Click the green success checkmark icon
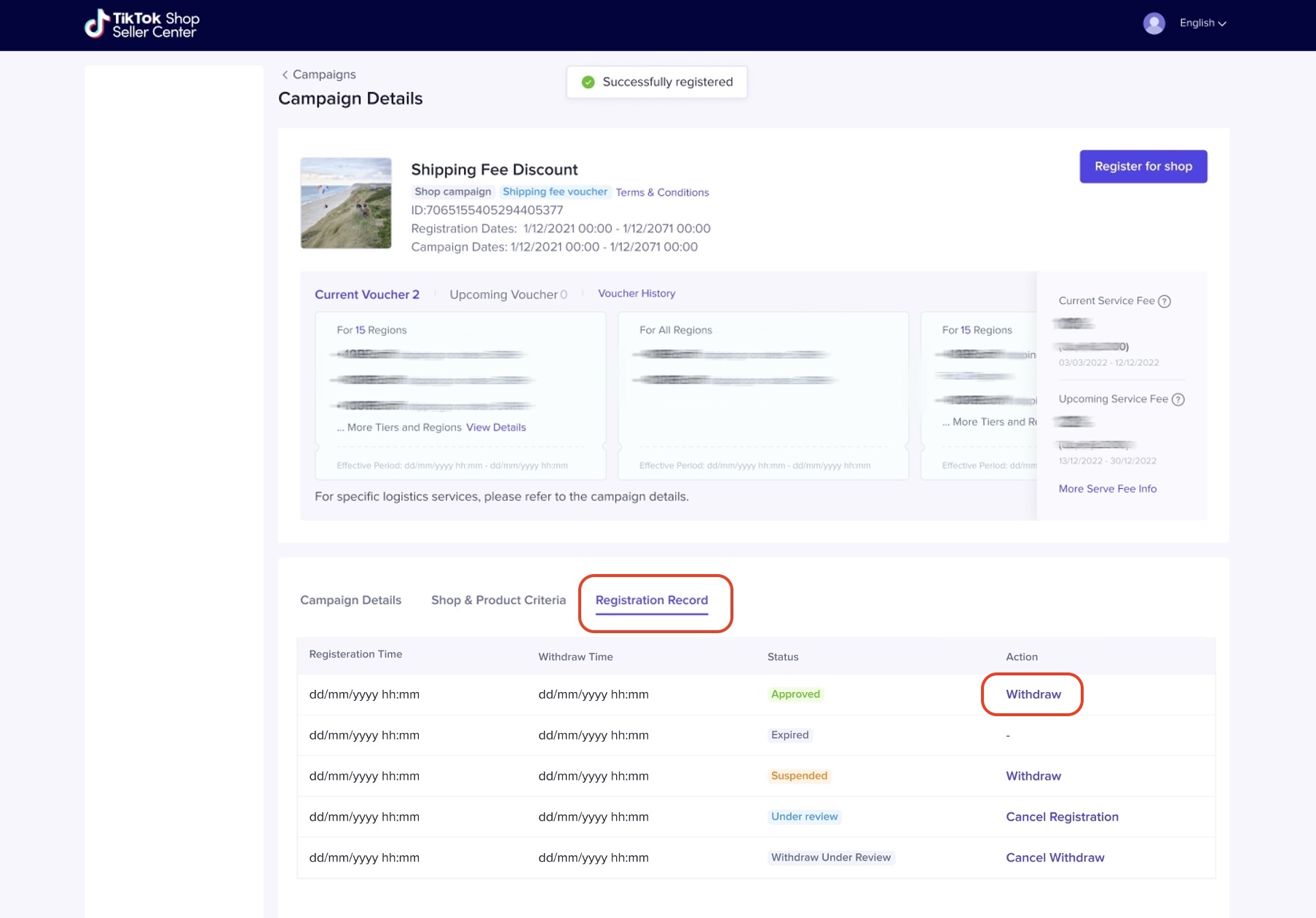The height and width of the screenshot is (918, 1316). point(588,82)
